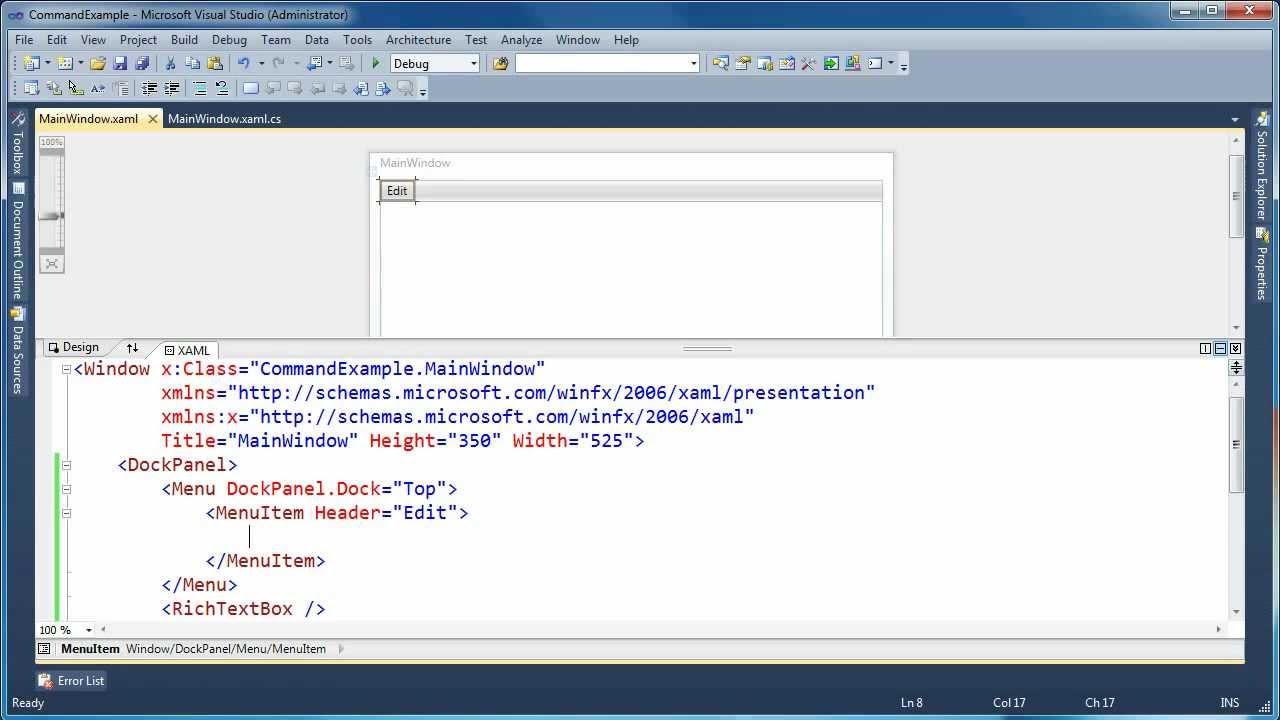Open the Toolbox side panel
1280x720 pixels.
[17, 142]
